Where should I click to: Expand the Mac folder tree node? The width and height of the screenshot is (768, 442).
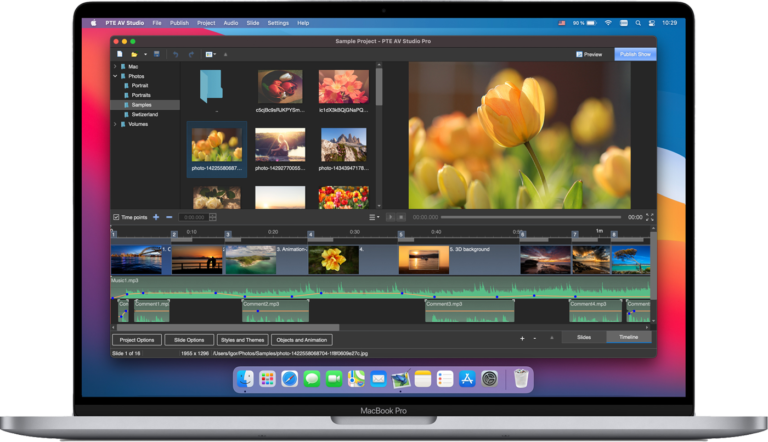[115, 67]
